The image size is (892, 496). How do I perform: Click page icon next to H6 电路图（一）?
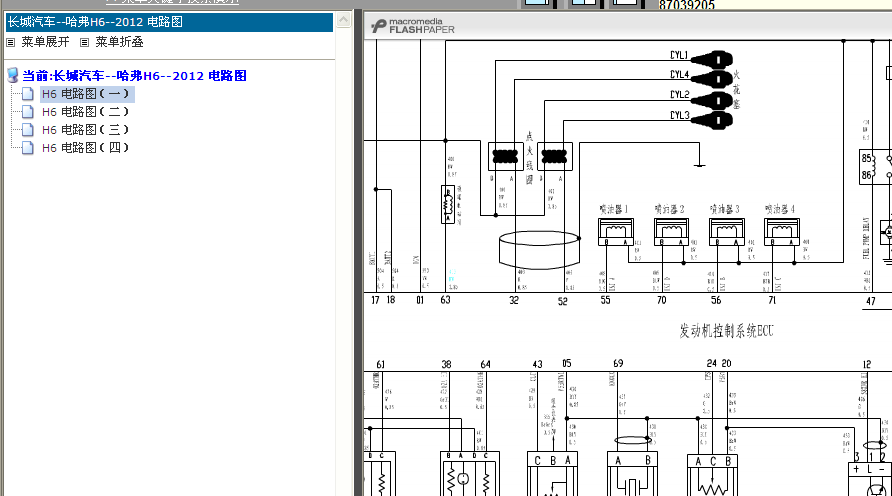point(27,94)
